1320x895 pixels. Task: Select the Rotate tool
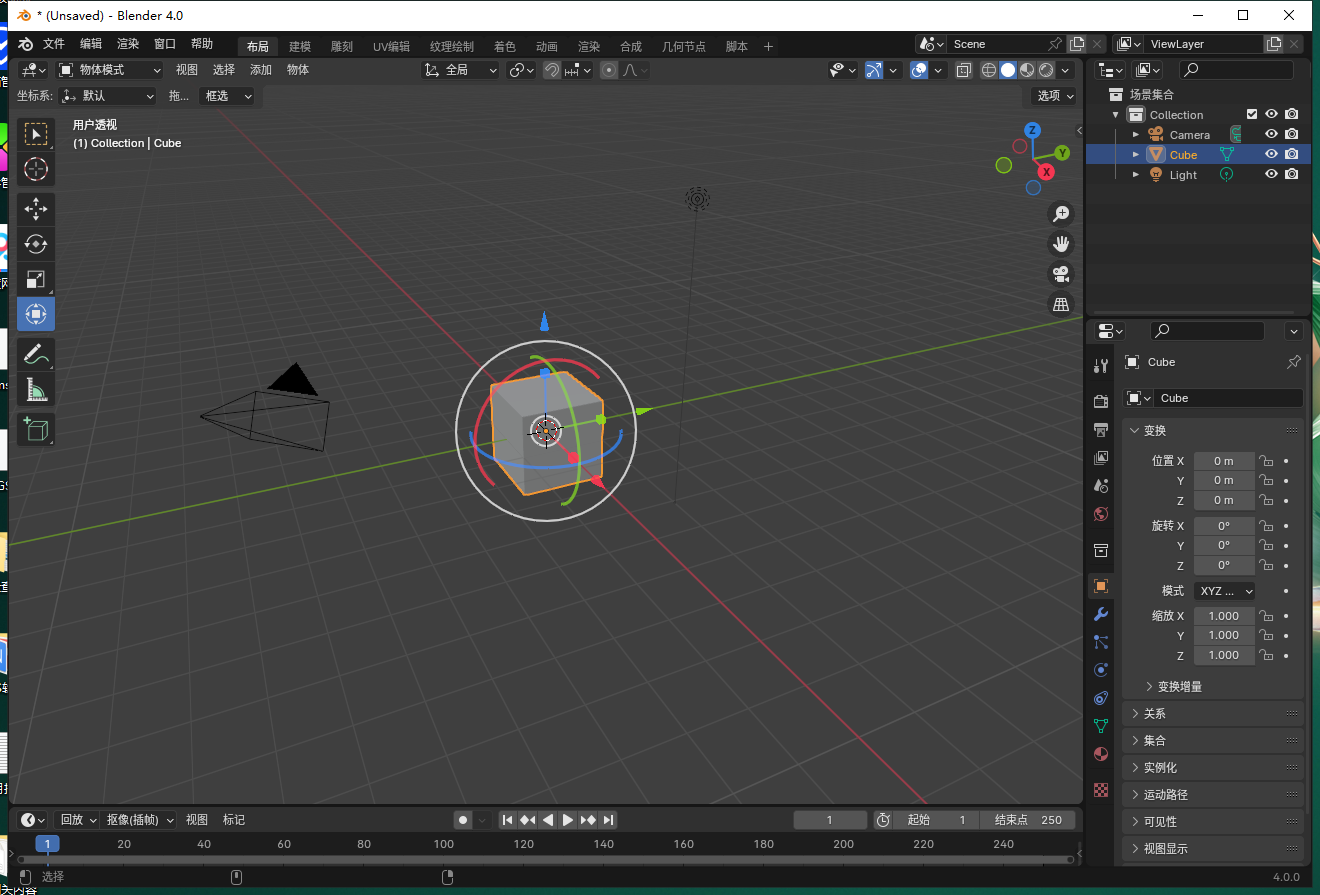pos(36,244)
